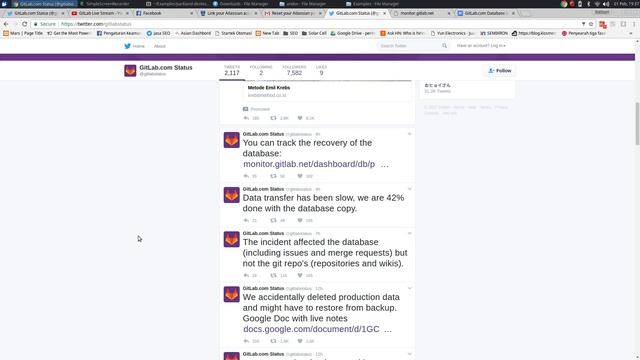Like the 'We accidentally deleted production data' tweet

(x=300, y=341)
